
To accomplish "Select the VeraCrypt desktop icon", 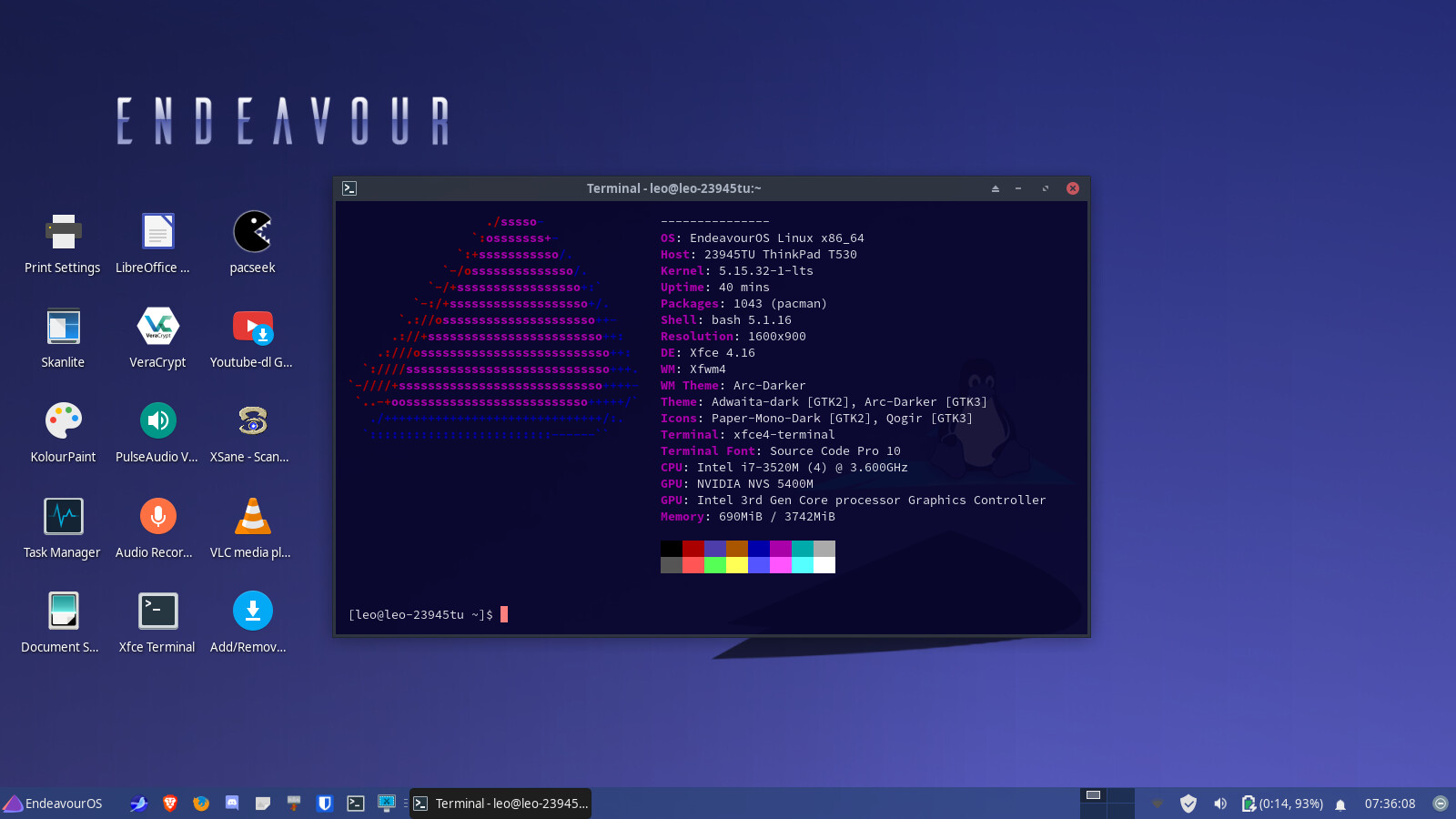I will [157, 337].
